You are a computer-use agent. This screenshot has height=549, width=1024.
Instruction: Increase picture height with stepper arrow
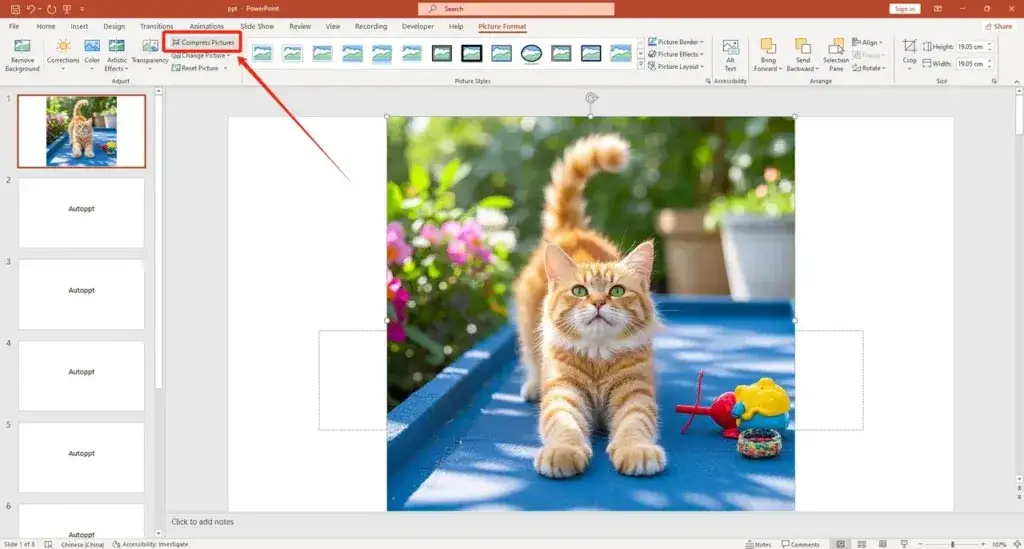[989, 44]
